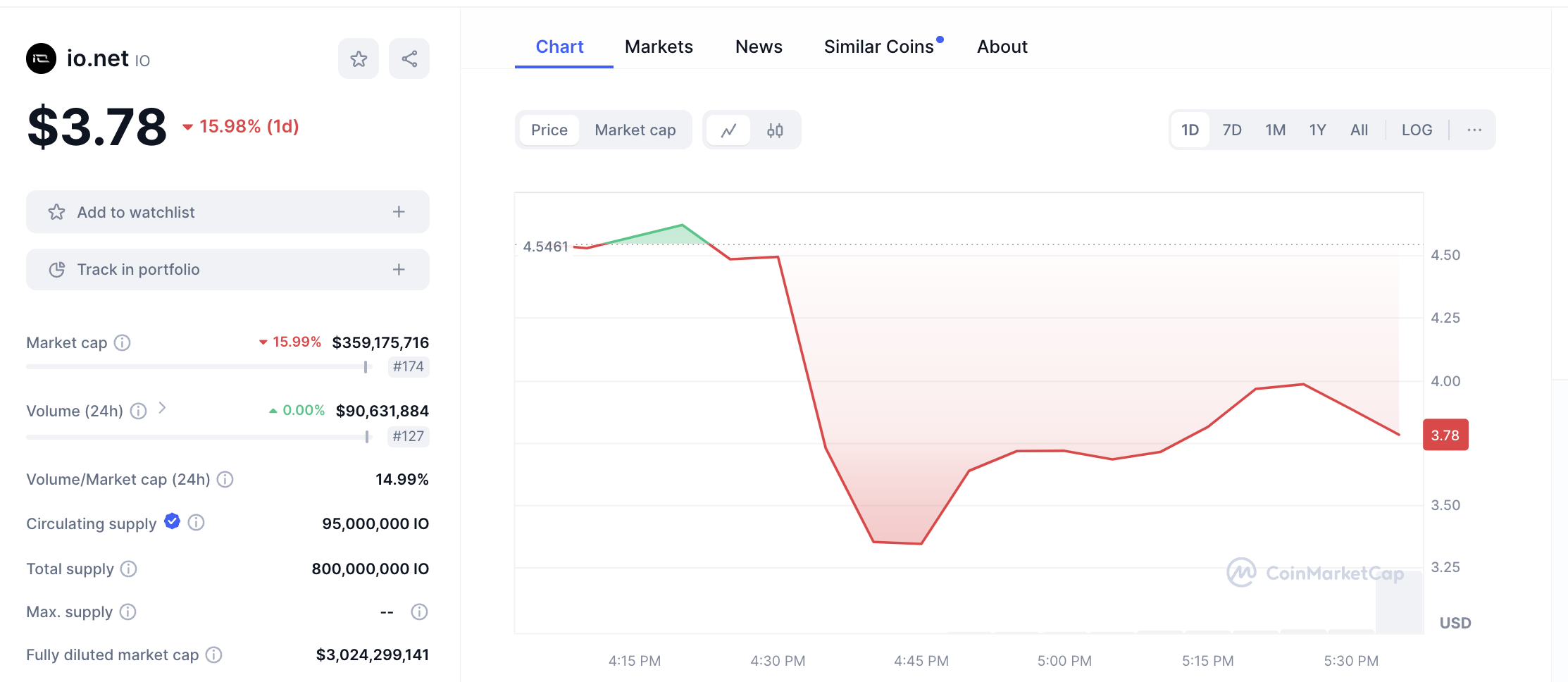
Task: Click the Fully diluted market cap info icon
Action: pos(213,655)
